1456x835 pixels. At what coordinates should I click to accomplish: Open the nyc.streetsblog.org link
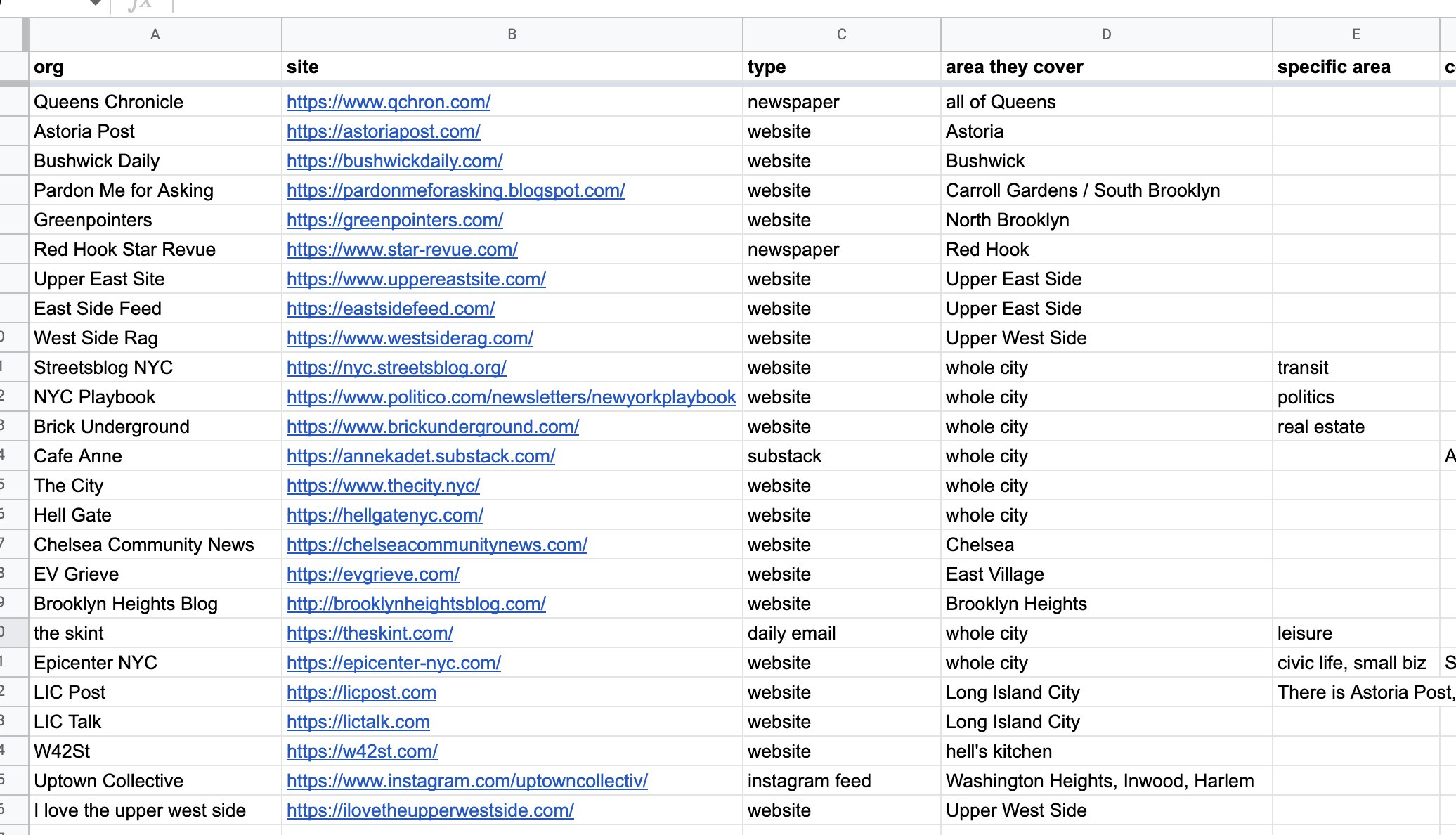(x=396, y=368)
